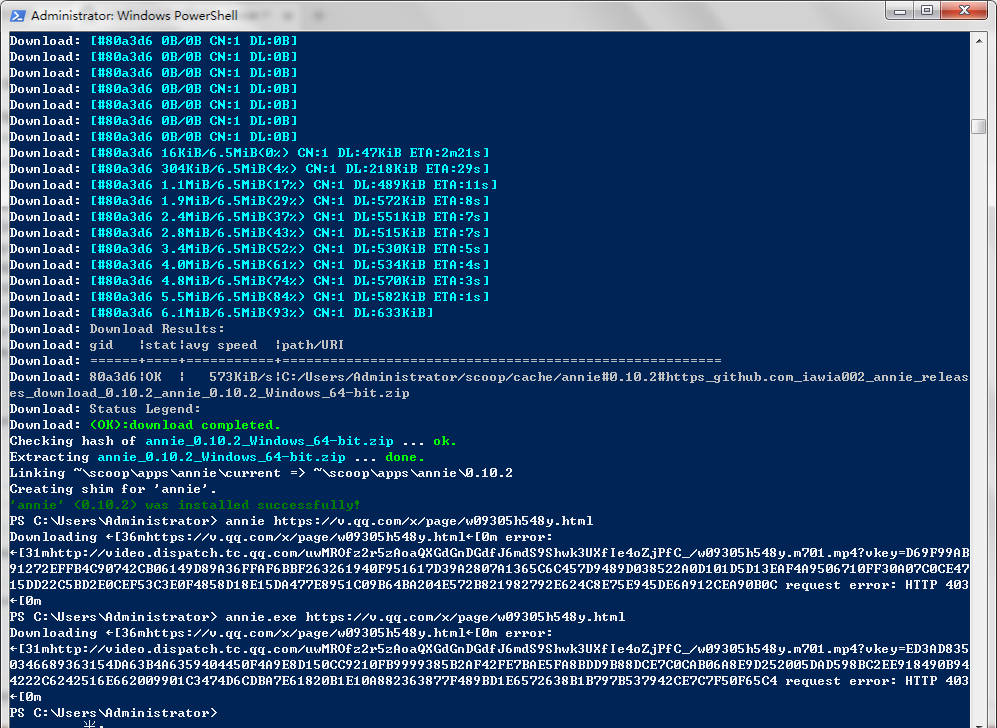Screen dimensions: 997x728
Task: Click the 'Status Legend:' line
Action: click(x=105, y=409)
